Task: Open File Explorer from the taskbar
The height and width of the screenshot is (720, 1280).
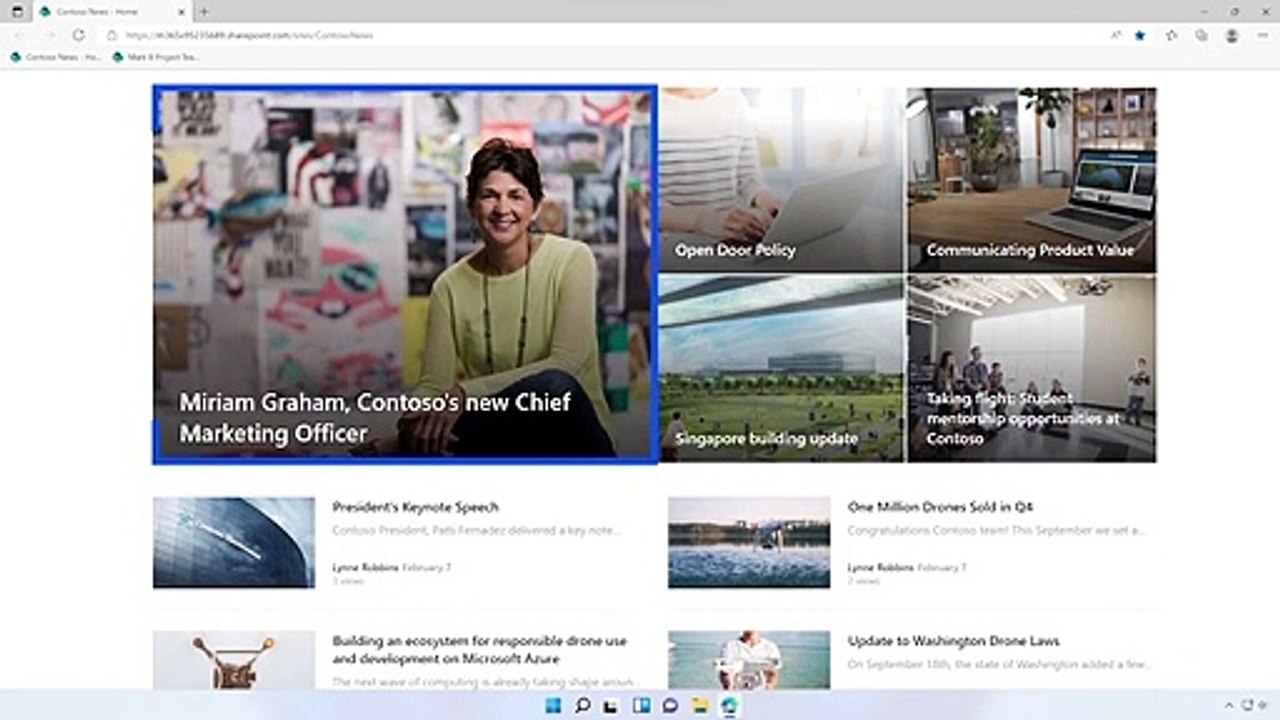Action: 700,706
